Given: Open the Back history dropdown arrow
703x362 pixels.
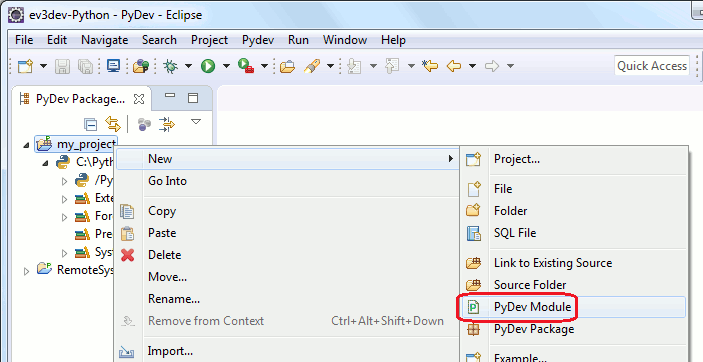Looking at the screenshot, I should pyautogui.click(x=473, y=66).
